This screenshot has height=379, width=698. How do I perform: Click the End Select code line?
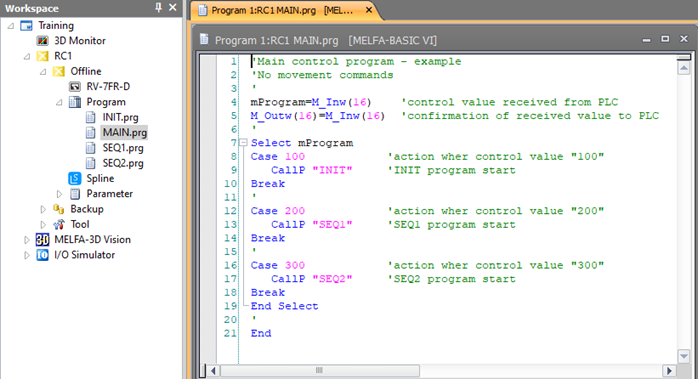284,306
